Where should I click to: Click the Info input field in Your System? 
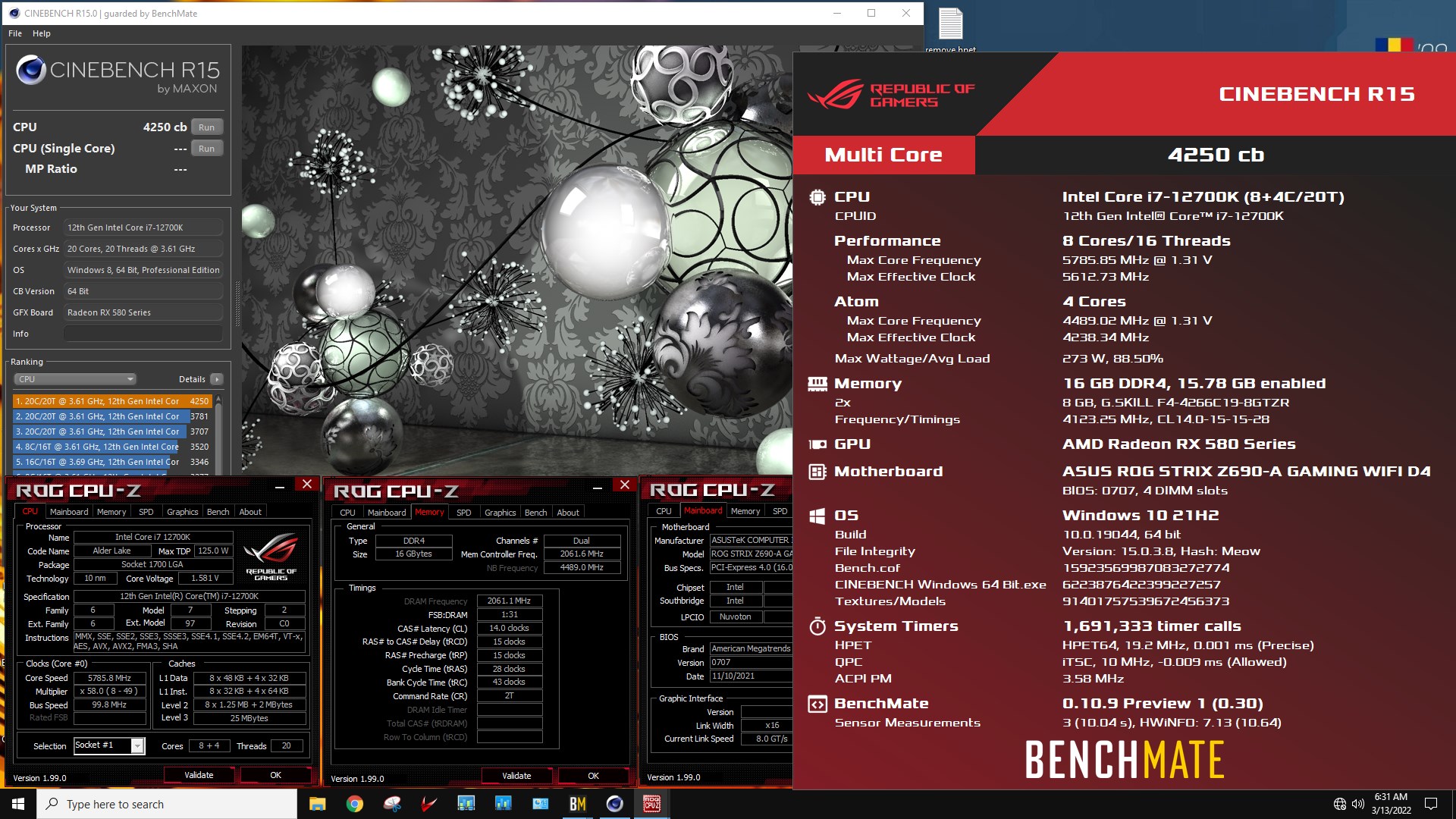click(x=143, y=334)
